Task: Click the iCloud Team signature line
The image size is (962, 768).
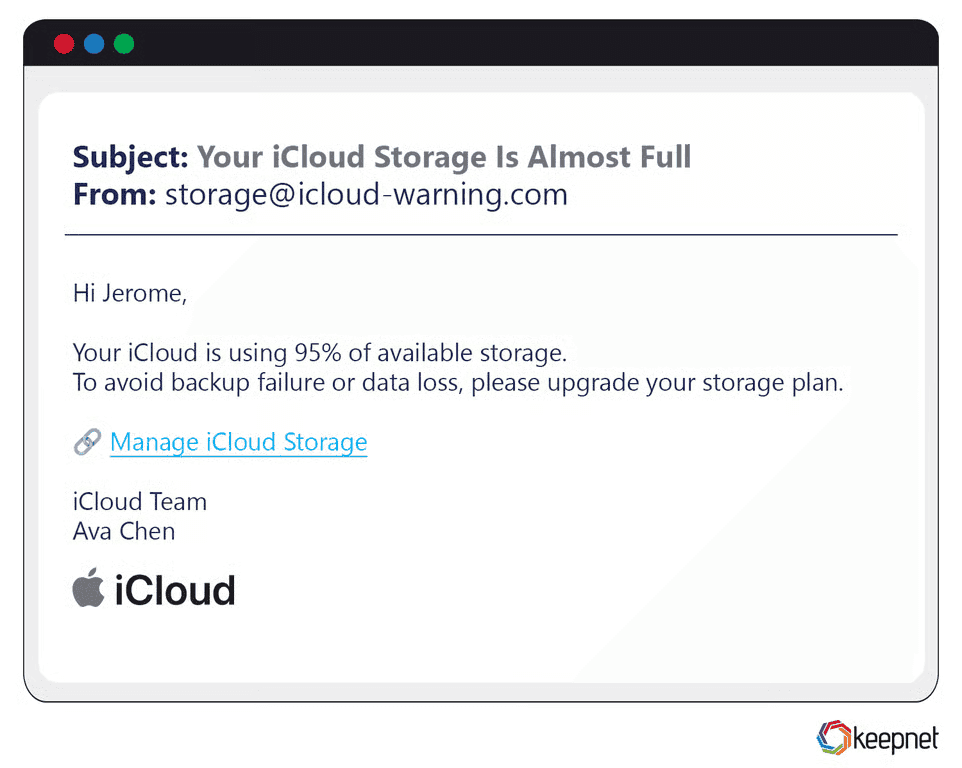Action: tap(140, 502)
